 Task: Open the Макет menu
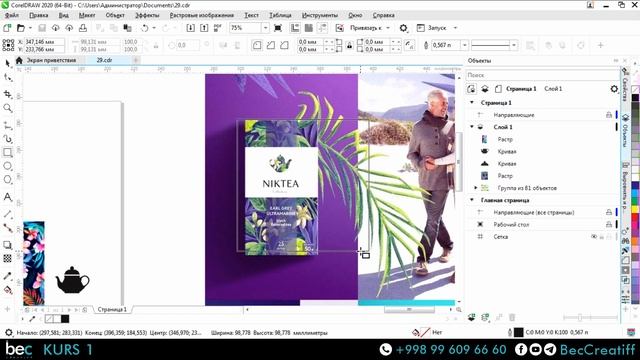tap(87, 15)
